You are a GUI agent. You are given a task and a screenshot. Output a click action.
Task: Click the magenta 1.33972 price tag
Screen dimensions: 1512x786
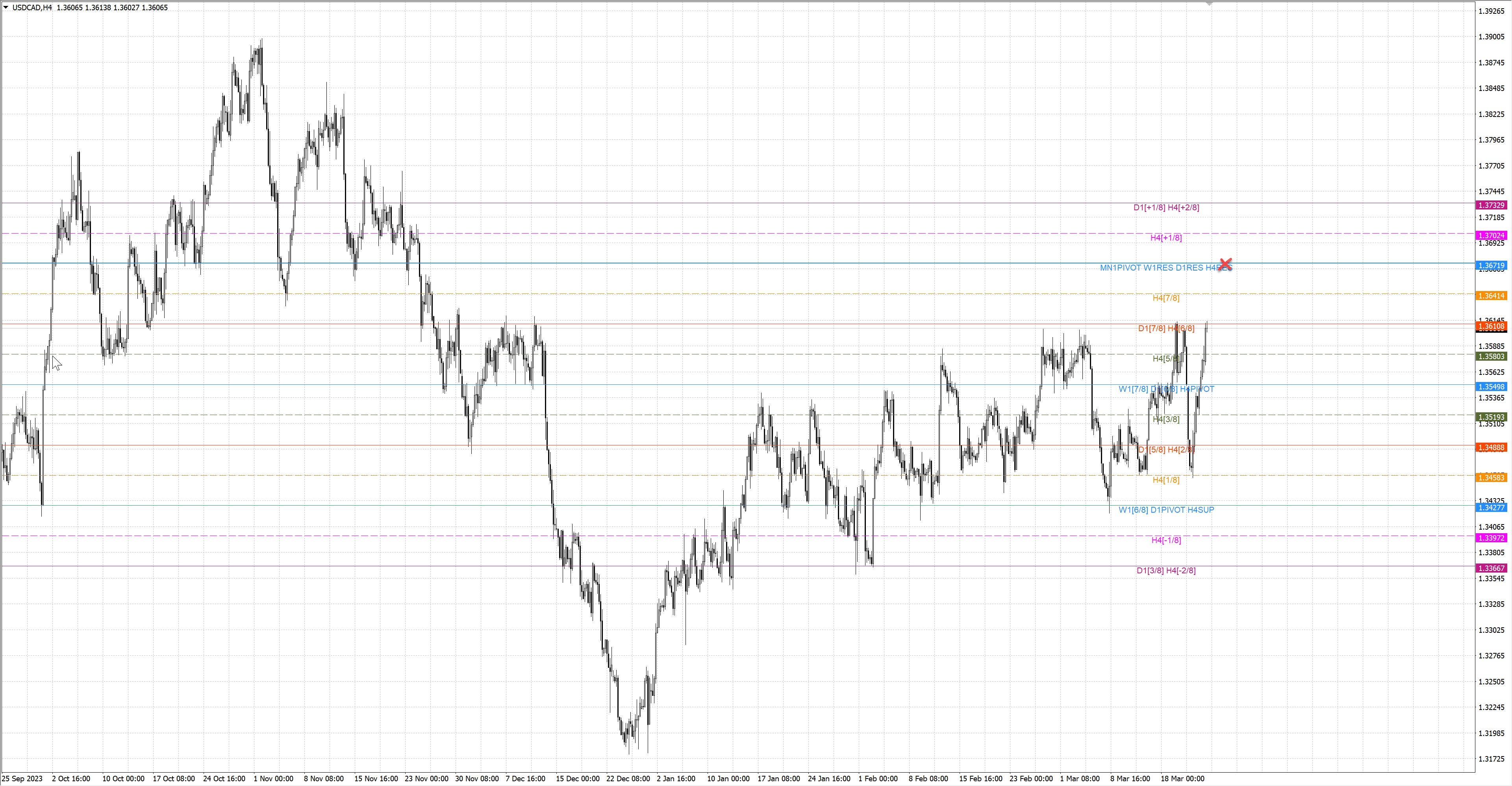coord(1492,538)
